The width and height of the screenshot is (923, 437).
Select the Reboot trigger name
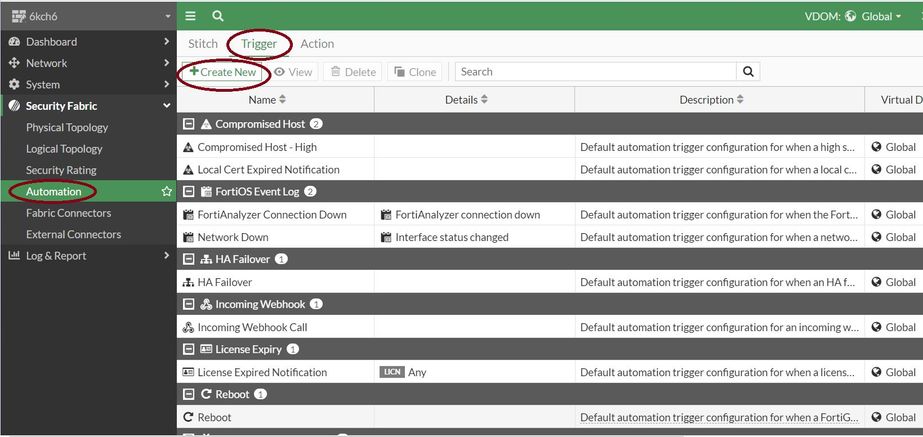point(214,418)
